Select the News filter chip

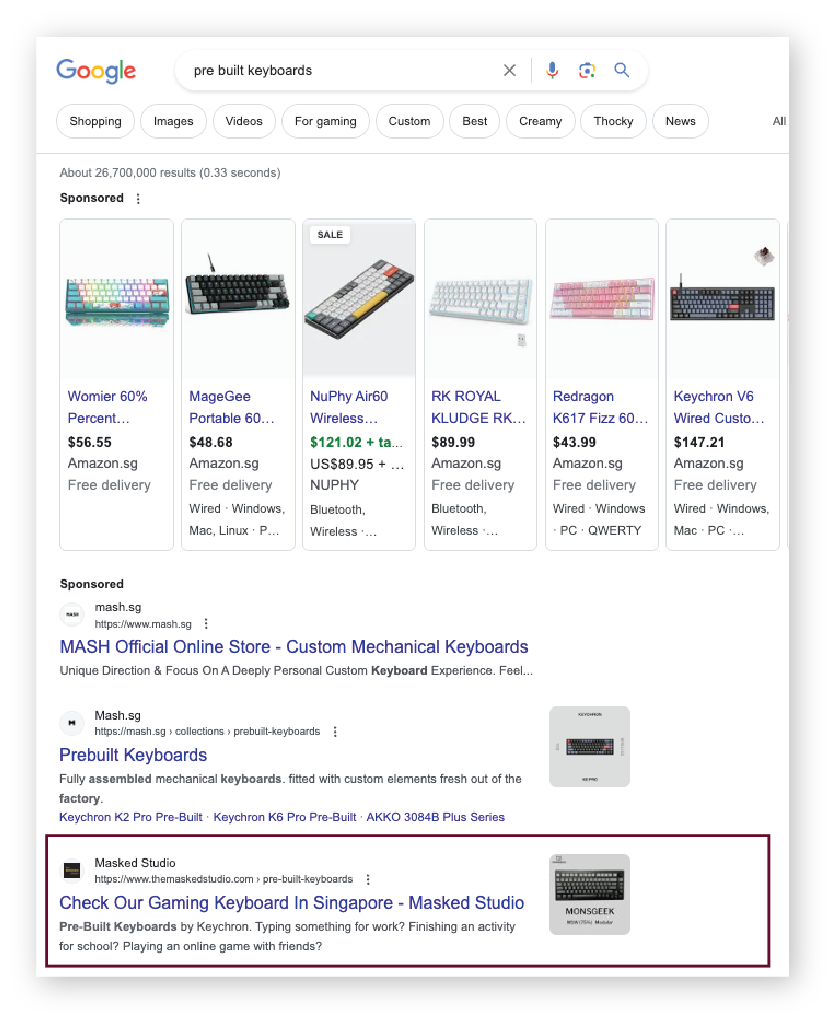coord(681,121)
